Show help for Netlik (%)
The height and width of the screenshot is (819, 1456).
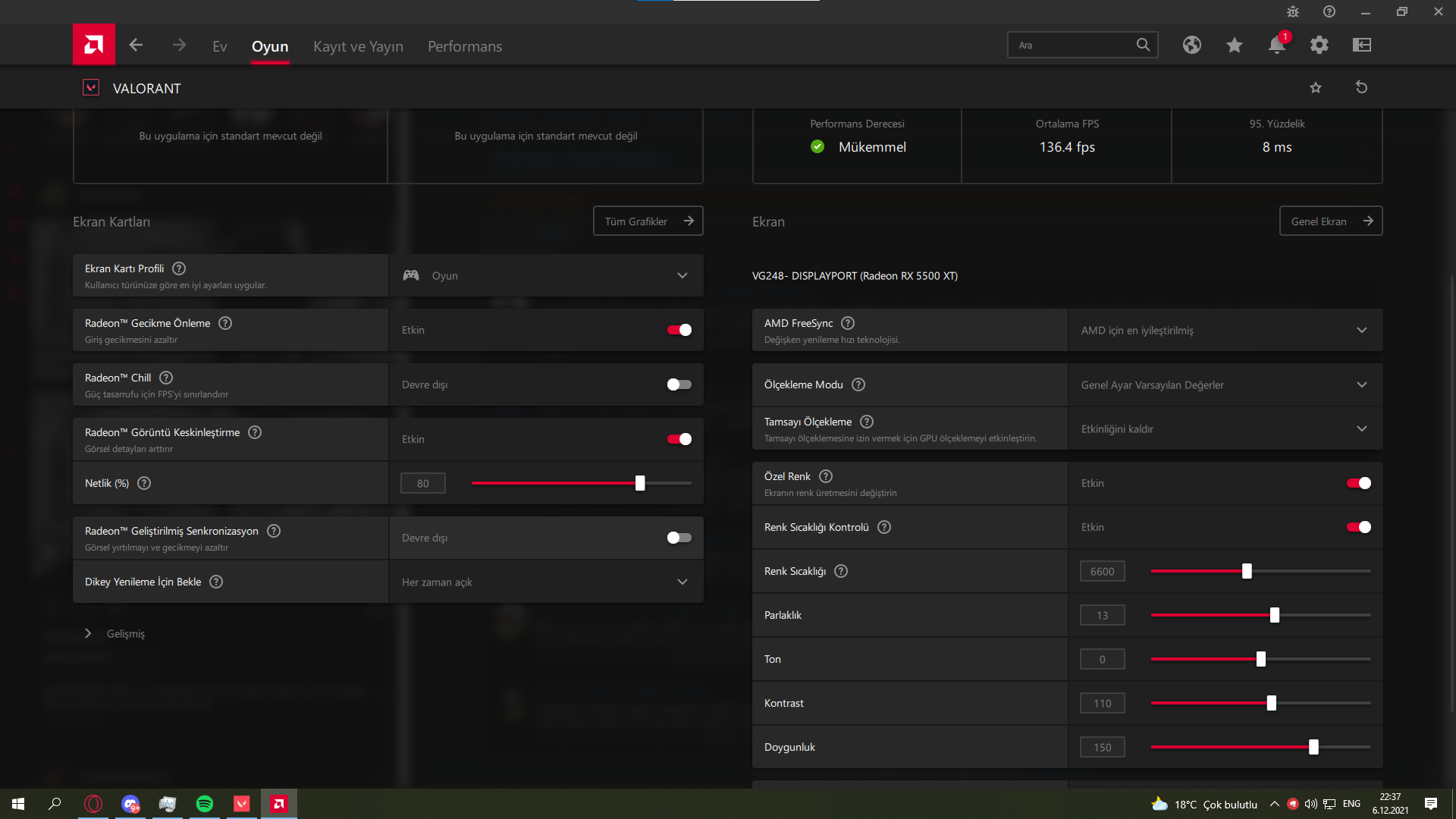144,483
